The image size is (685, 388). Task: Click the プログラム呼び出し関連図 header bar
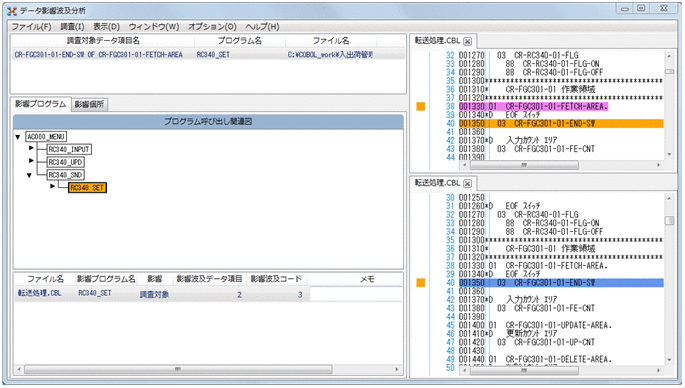[x=208, y=121]
